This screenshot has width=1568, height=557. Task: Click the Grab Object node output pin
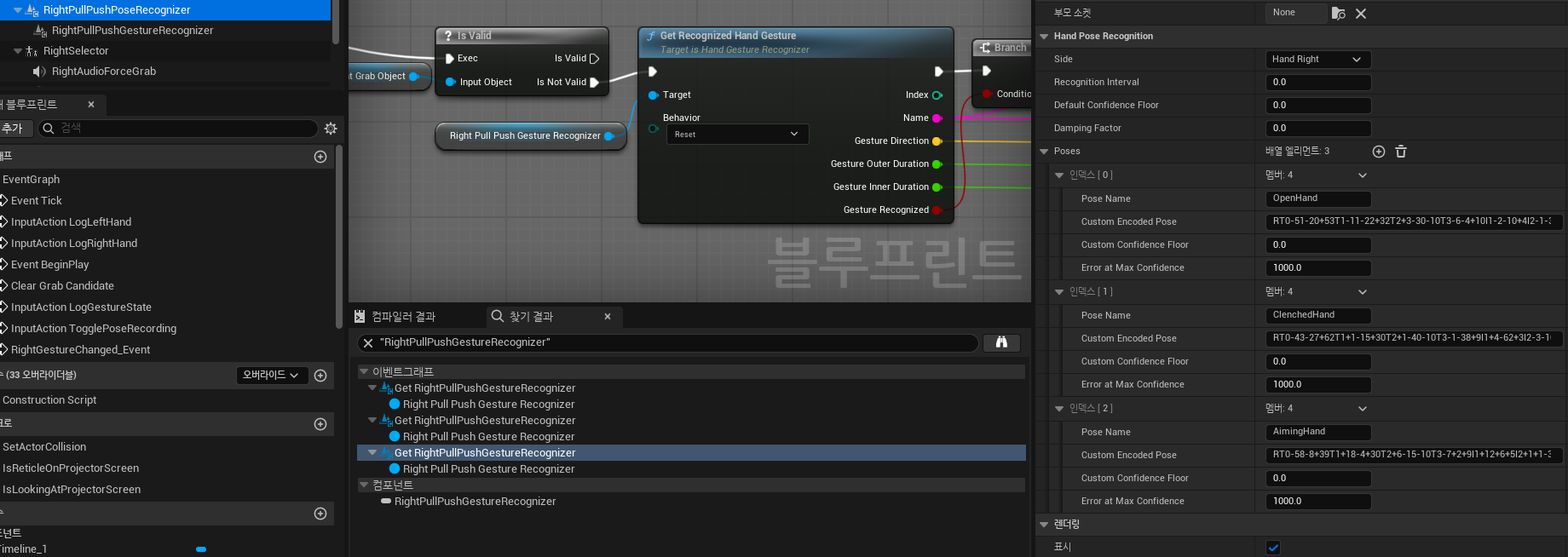pyautogui.click(x=414, y=77)
